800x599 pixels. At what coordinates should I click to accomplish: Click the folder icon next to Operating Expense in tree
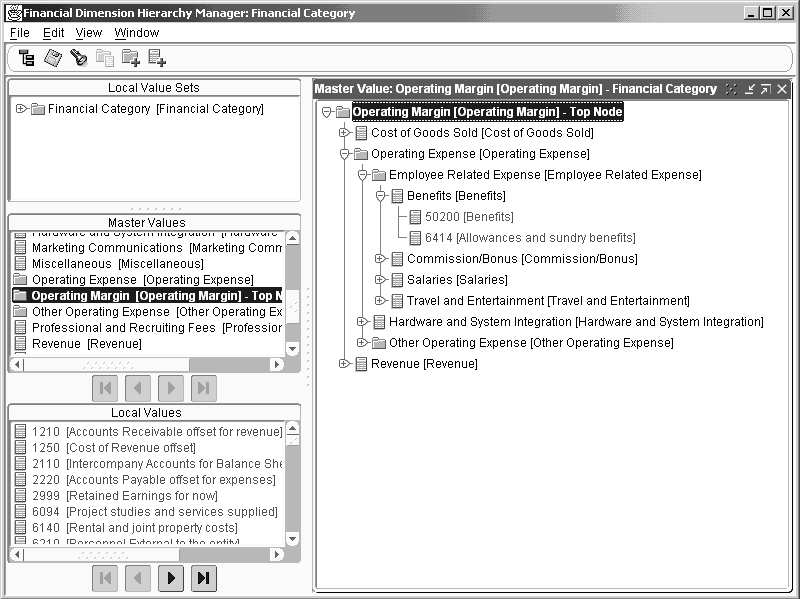361,154
